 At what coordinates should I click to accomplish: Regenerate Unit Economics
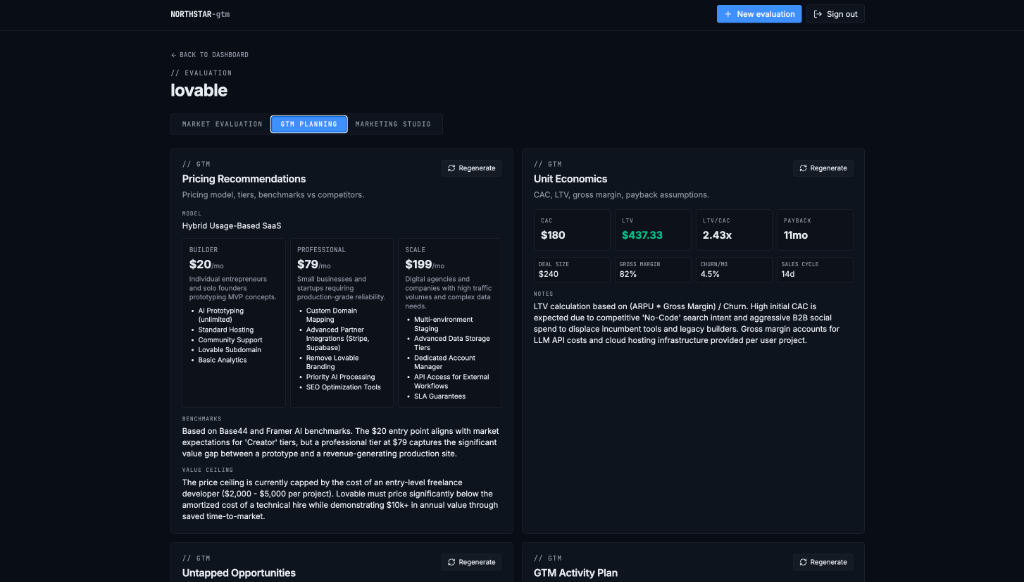click(x=823, y=168)
